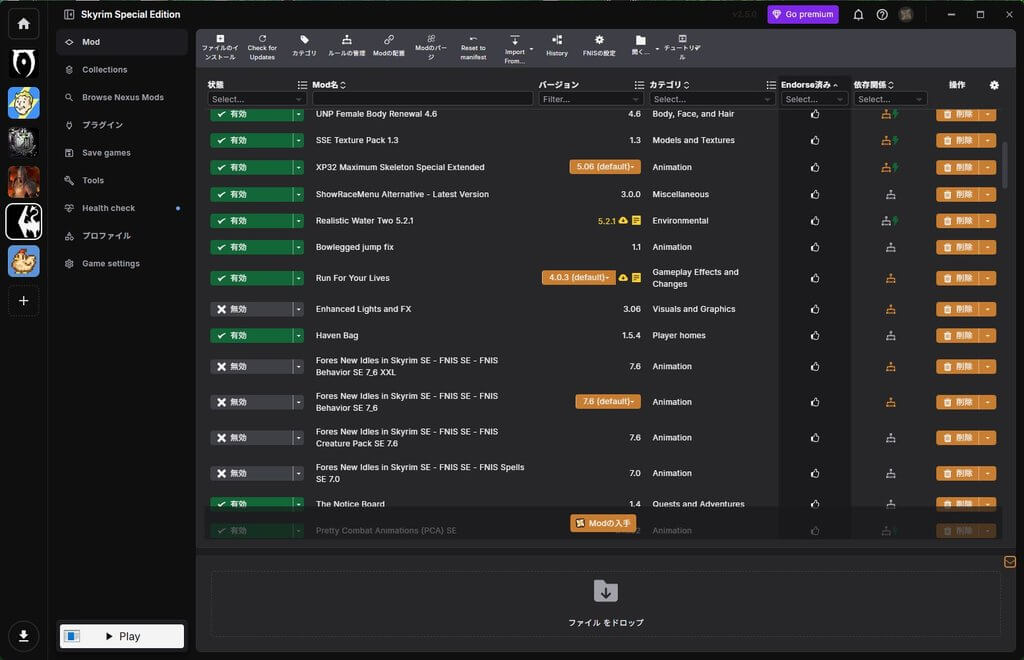This screenshot has height=660, width=1024.
Task: Open プラグイン plugins page in sidebar
Action: (x=121, y=125)
